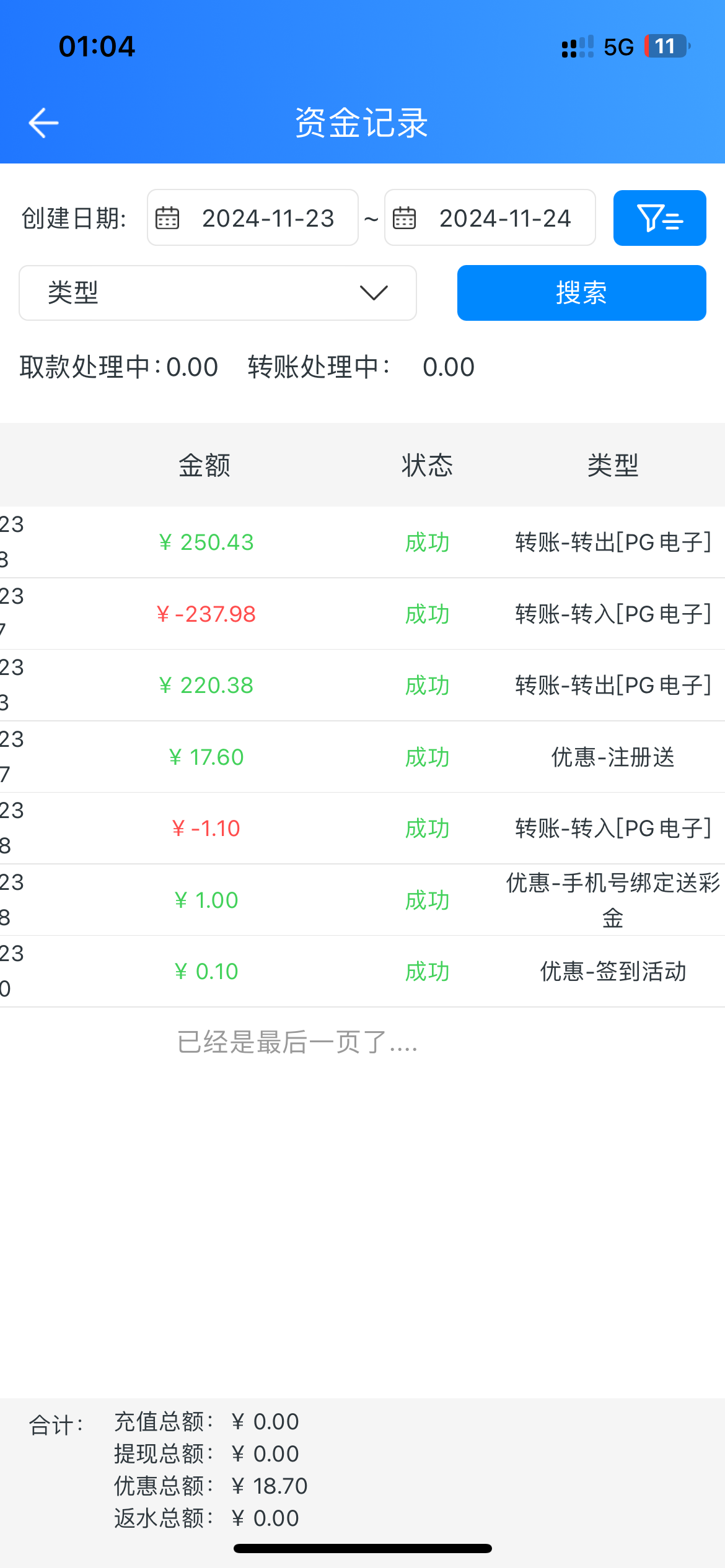725x1568 pixels.
Task: Tap the back arrow icon
Action: click(x=43, y=123)
